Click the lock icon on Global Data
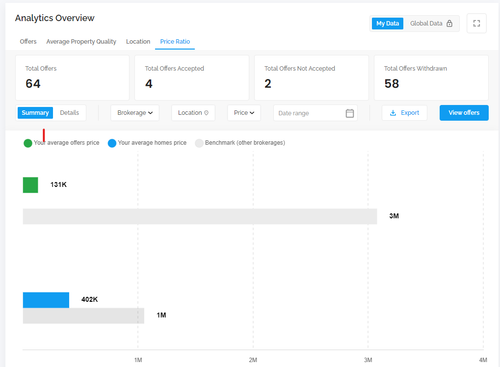This screenshot has width=500, height=367. pos(449,23)
